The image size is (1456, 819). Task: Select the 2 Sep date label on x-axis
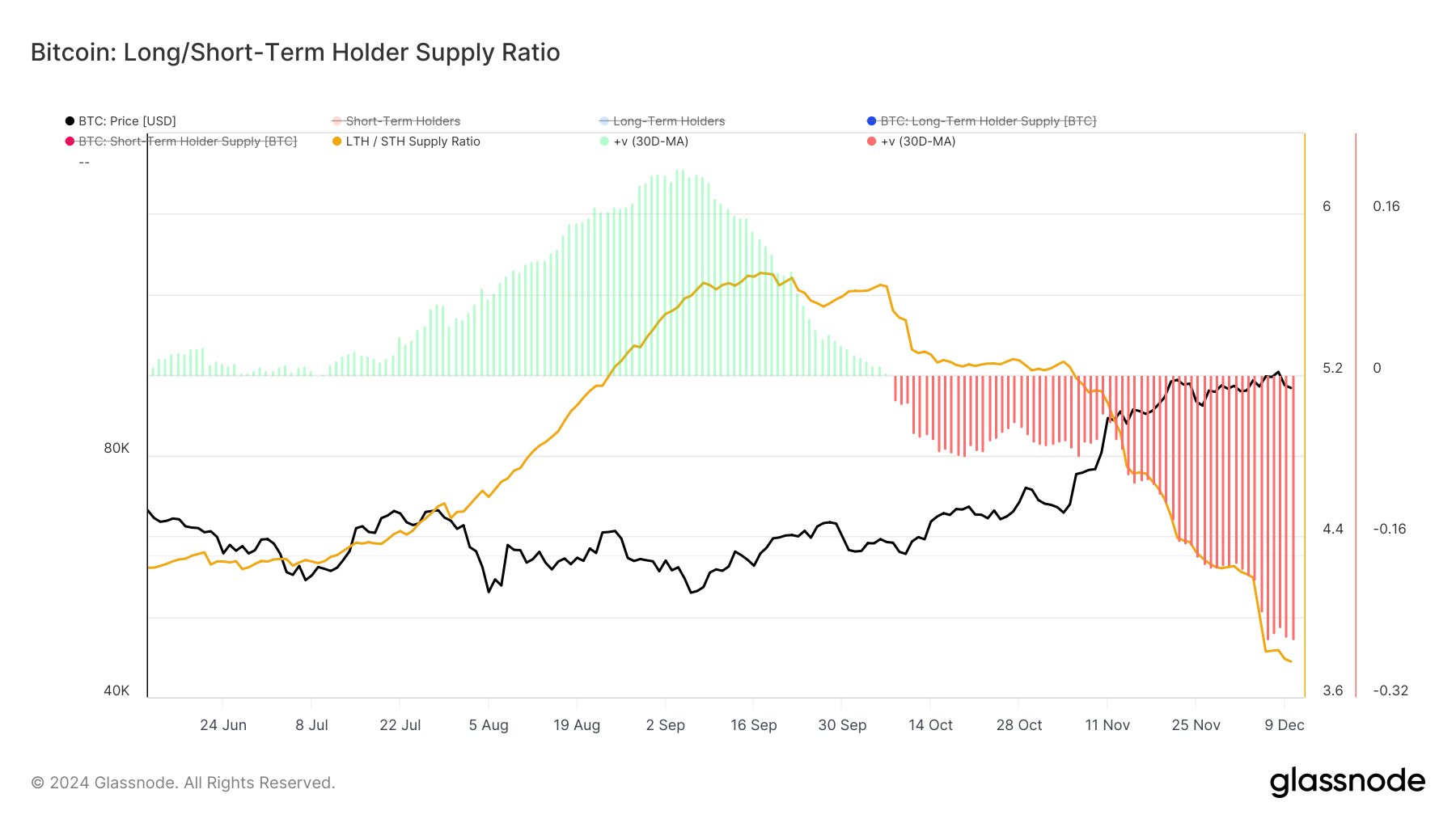[665, 725]
